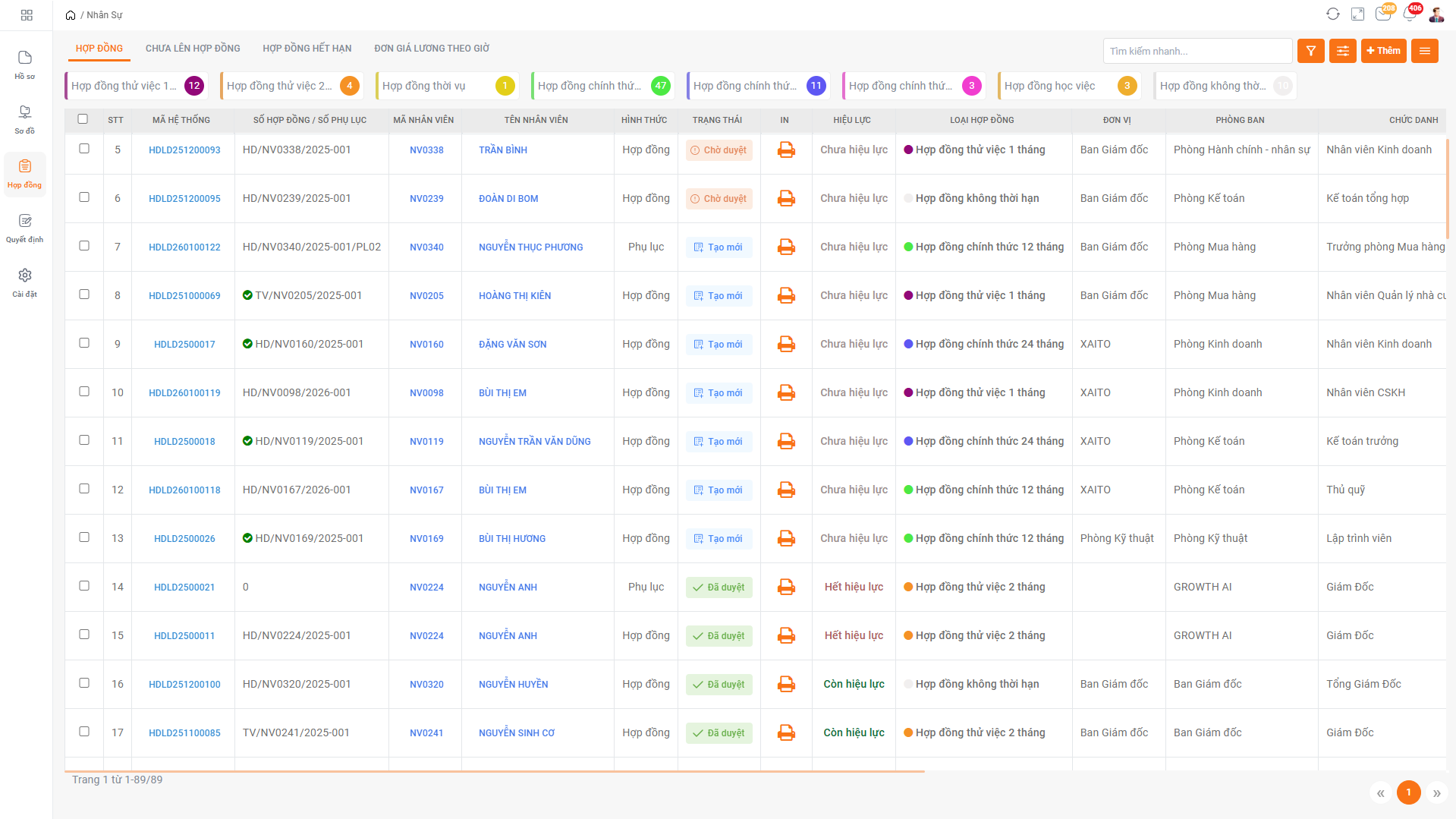Viewport: 1456px width, 819px height.
Task: Check the checkbox for row 7
Action: [84, 246]
